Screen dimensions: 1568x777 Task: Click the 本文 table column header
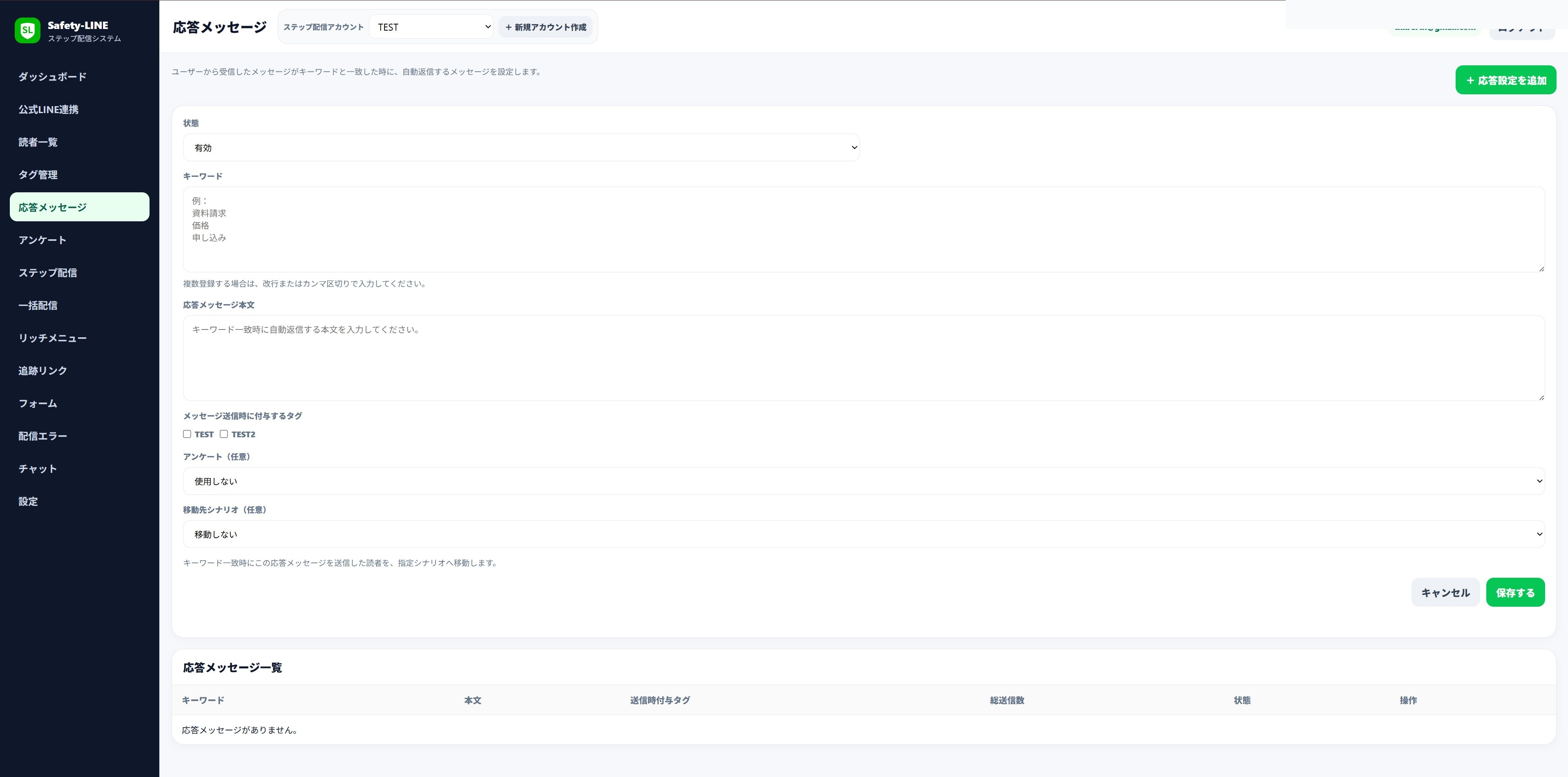[x=472, y=700]
